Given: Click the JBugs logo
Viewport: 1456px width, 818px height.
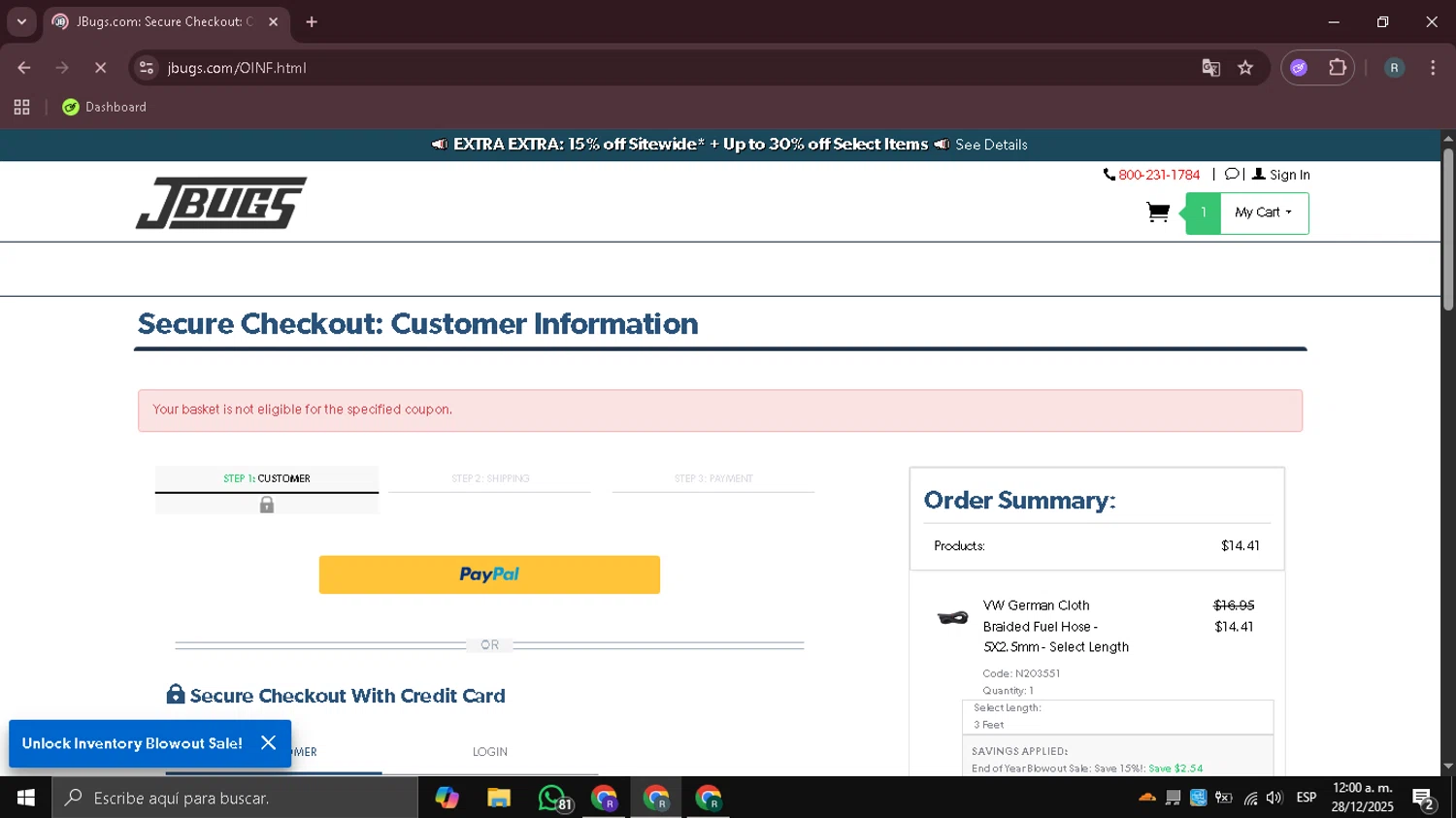Looking at the screenshot, I should (221, 203).
